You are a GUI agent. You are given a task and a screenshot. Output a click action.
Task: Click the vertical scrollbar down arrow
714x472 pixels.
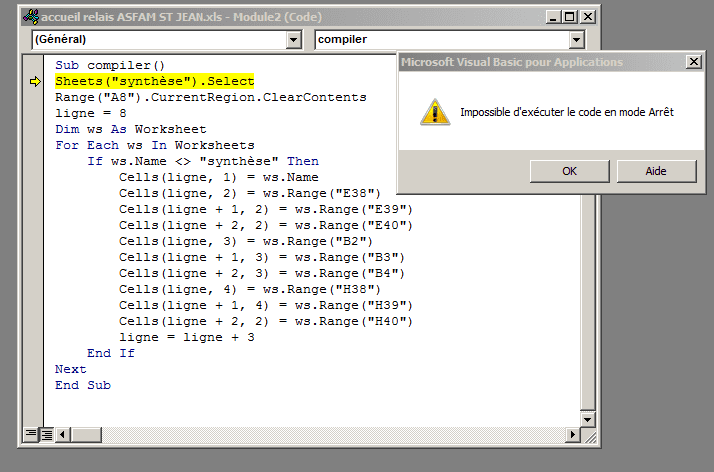click(589, 417)
